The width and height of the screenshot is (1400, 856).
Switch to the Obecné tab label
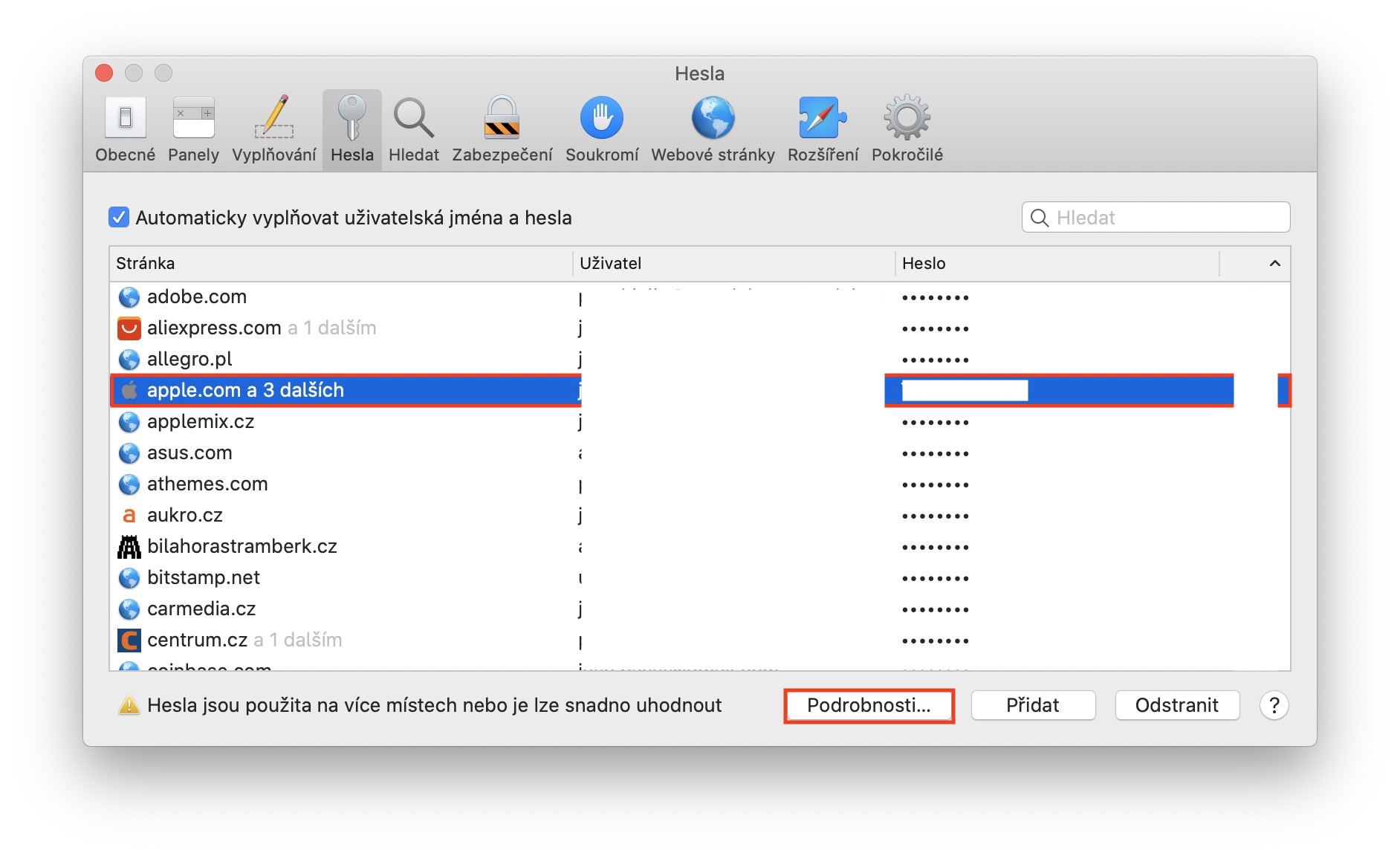[126, 155]
